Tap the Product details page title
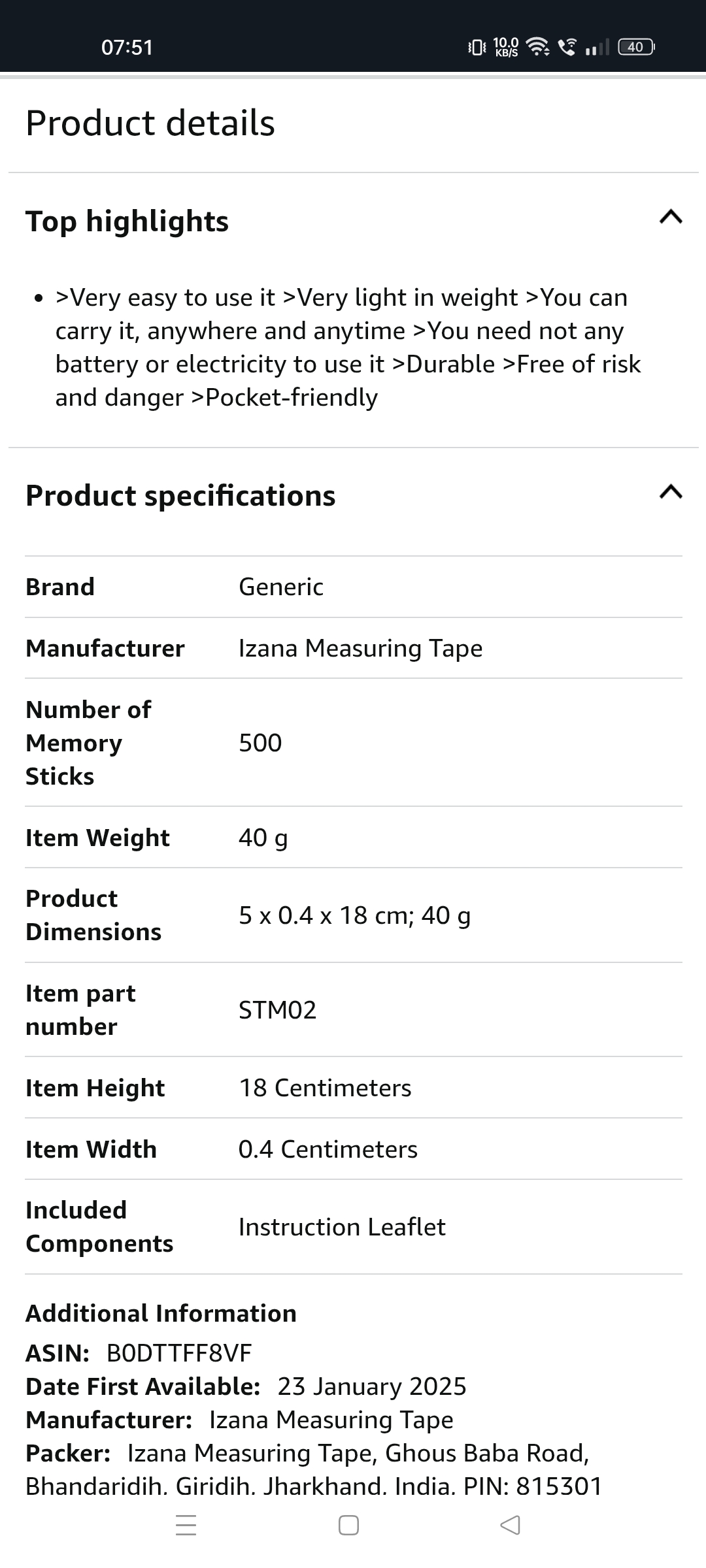This screenshot has height=1568, width=706. (x=150, y=123)
